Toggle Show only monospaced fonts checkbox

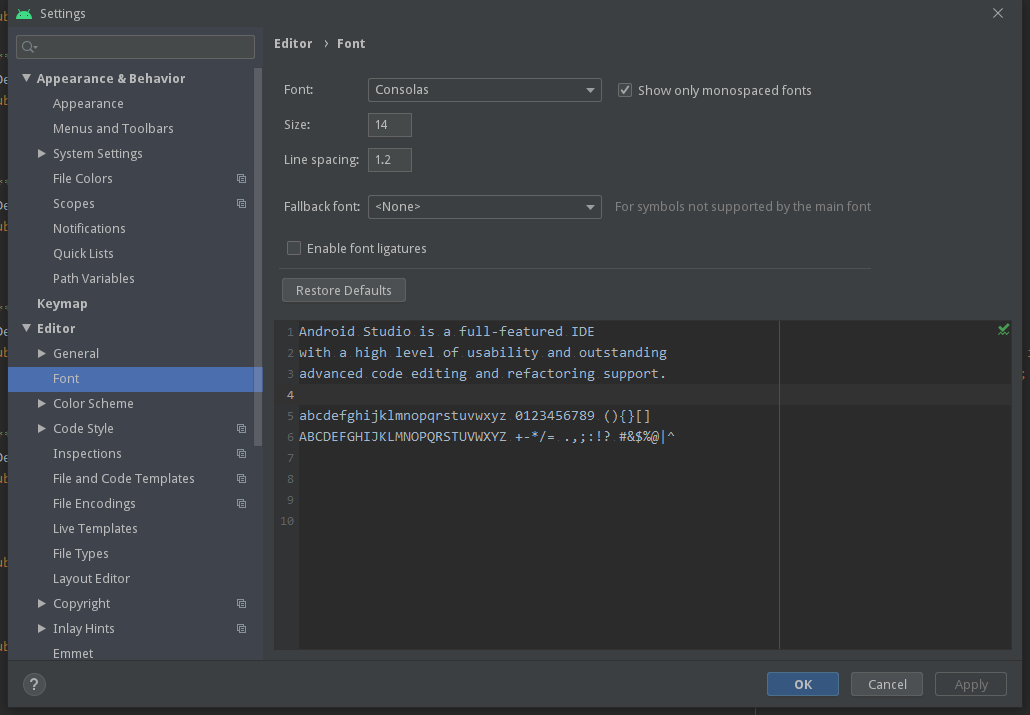pos(625,90)
